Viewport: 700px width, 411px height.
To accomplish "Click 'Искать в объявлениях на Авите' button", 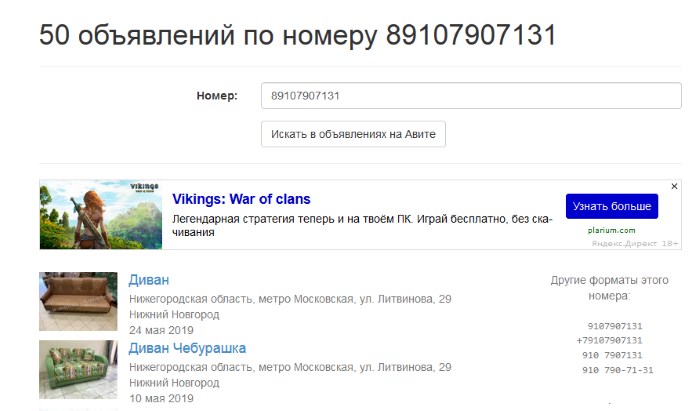I will 353,134.
